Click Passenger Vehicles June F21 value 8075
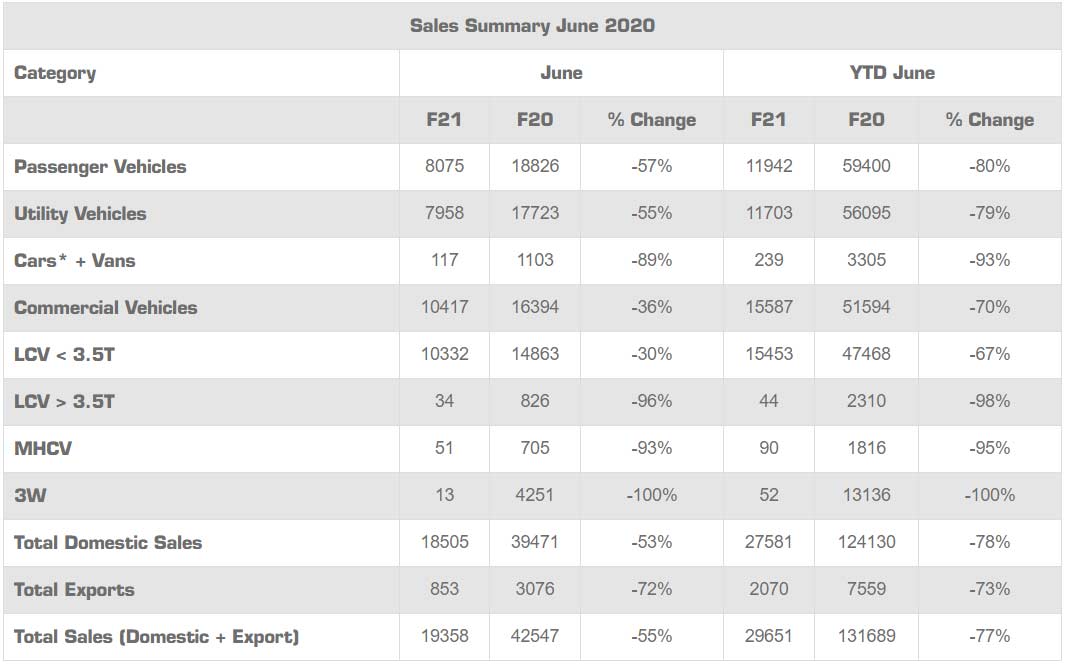 coord(444,167)
